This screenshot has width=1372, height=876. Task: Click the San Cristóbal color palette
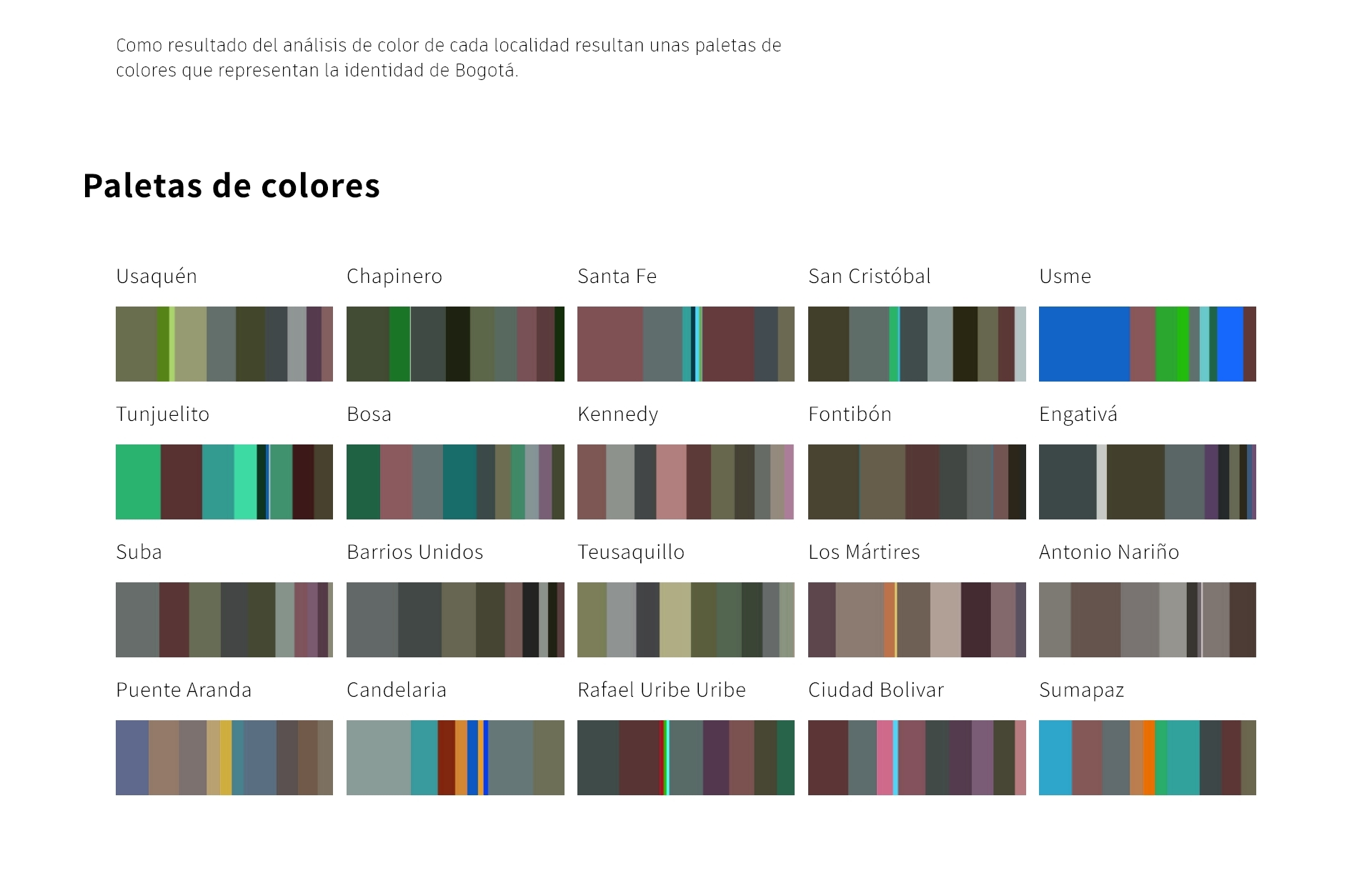click(x=917, y=344)
